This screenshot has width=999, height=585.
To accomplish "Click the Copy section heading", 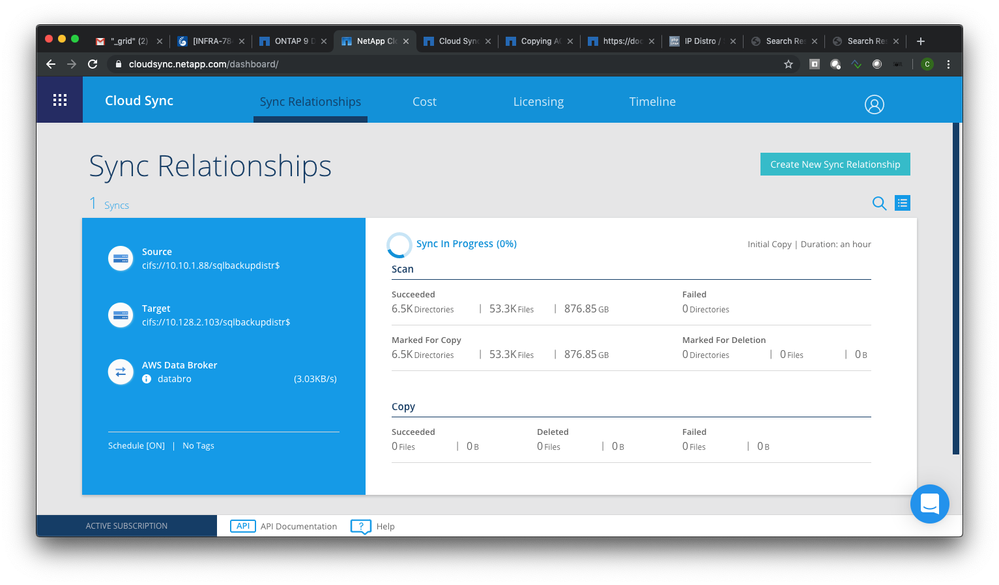I will tap(403, 407).
